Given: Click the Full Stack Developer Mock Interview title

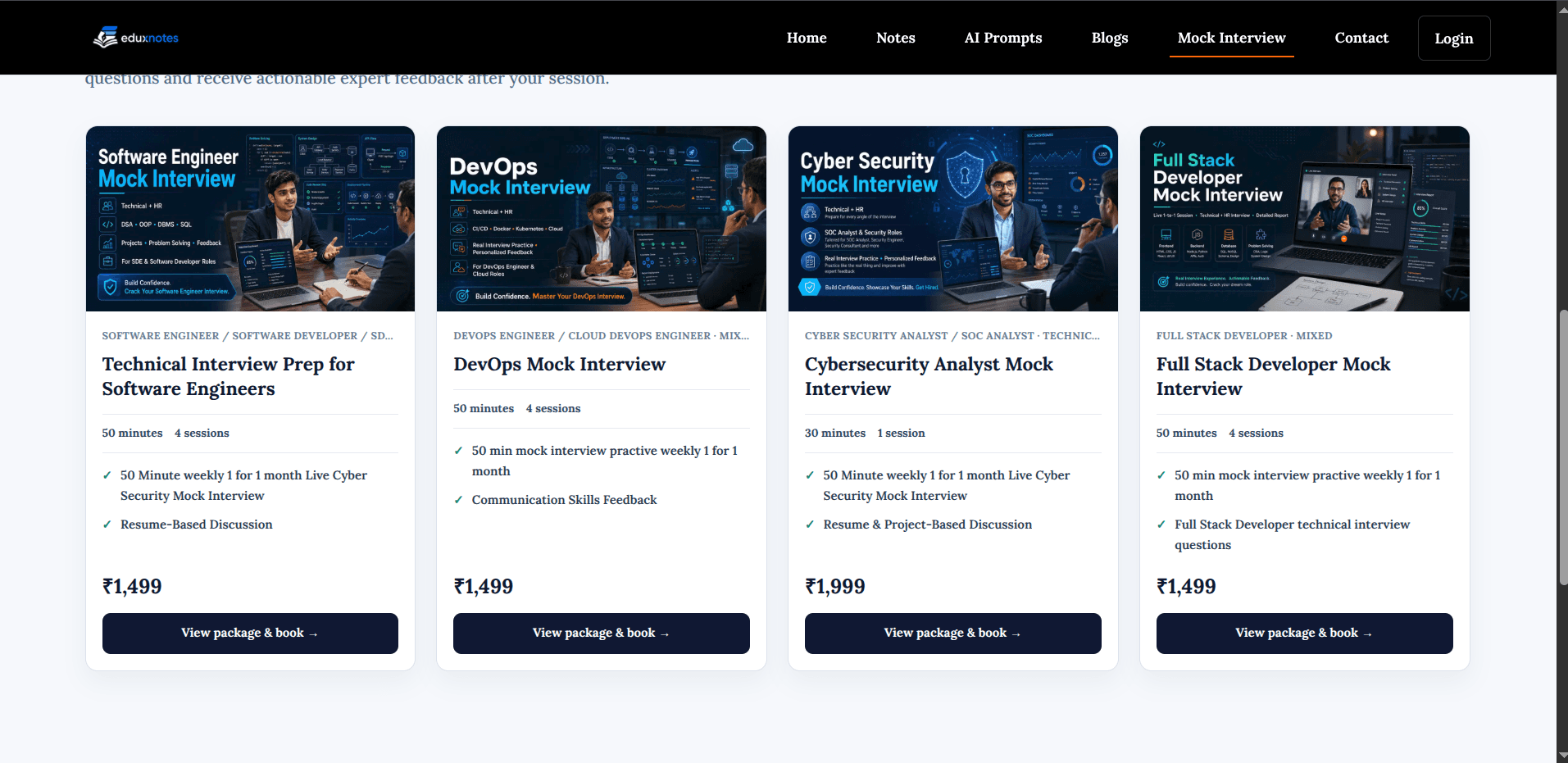Looking at the screenshot, I should (1273, 376).
